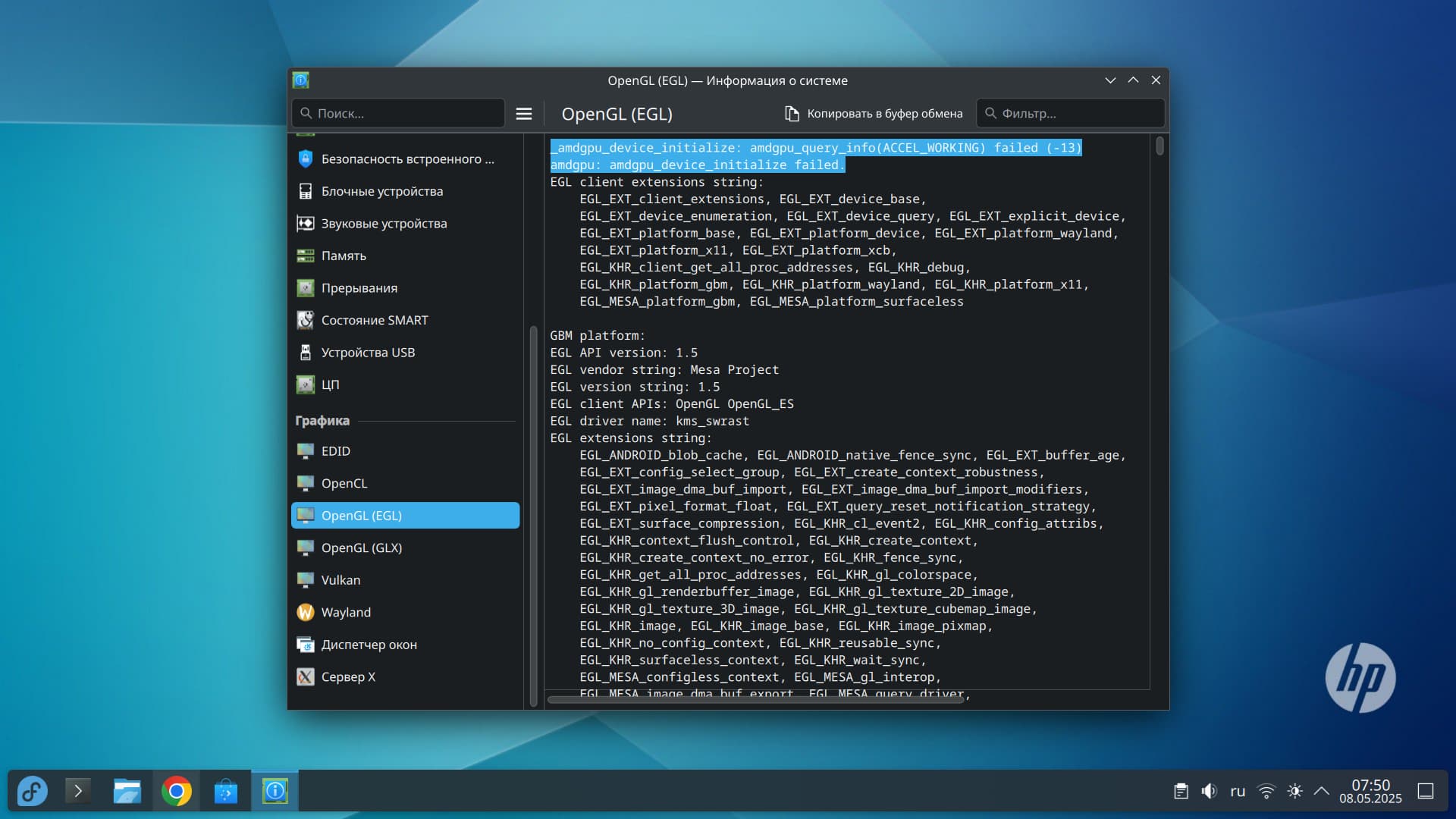Open the Устройства USB icon
This screenshot has width=1456, height=819.
(306, 353)
